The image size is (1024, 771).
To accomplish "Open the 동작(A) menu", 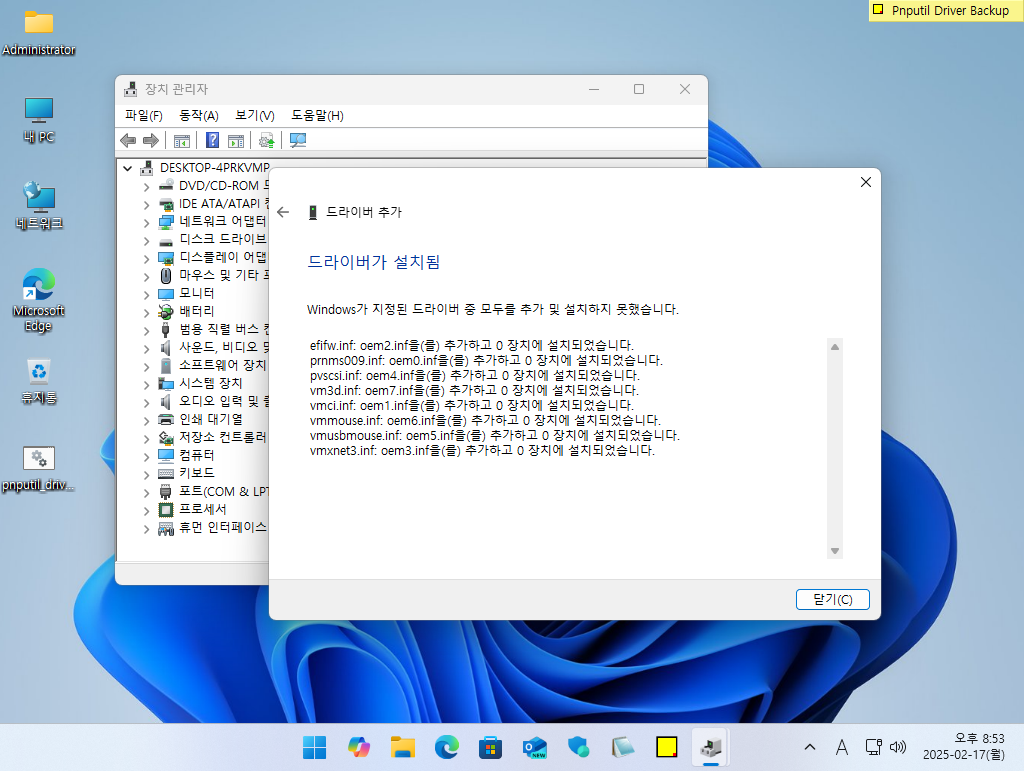I will click(199, 116).
